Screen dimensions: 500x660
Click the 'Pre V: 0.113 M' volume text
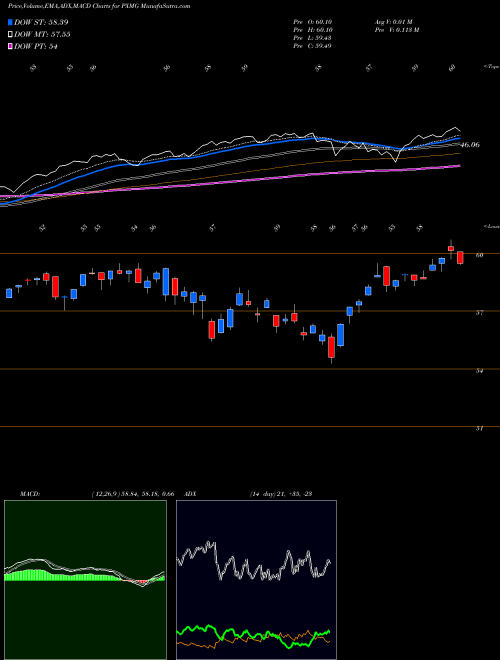click(396, 30)
